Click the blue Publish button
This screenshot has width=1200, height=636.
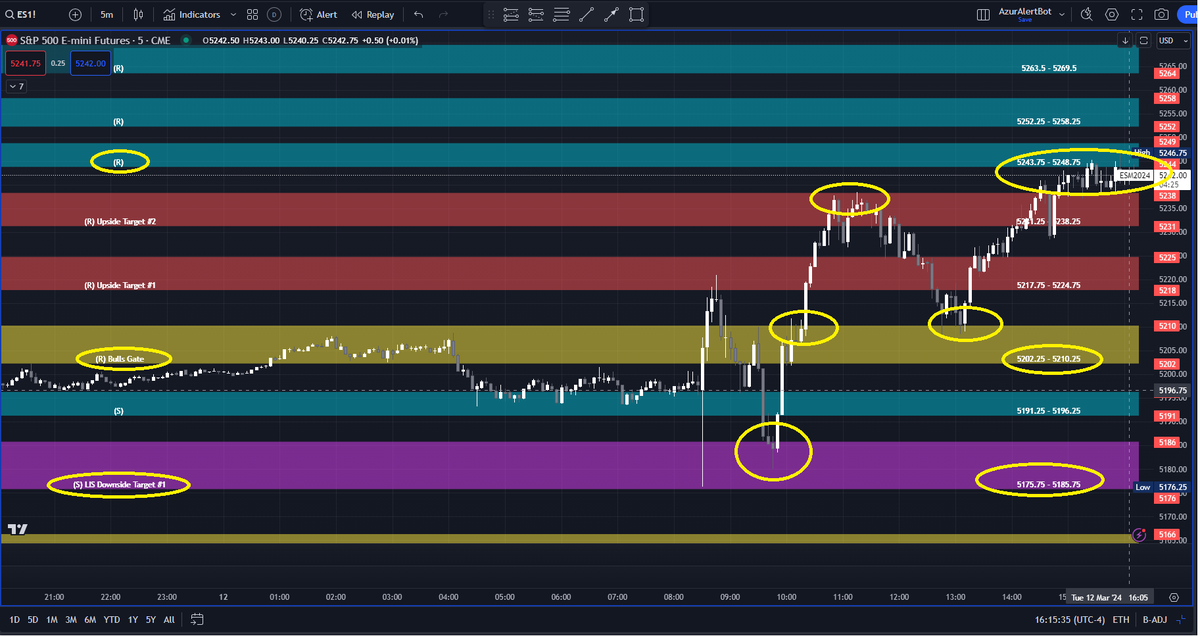1188,15
